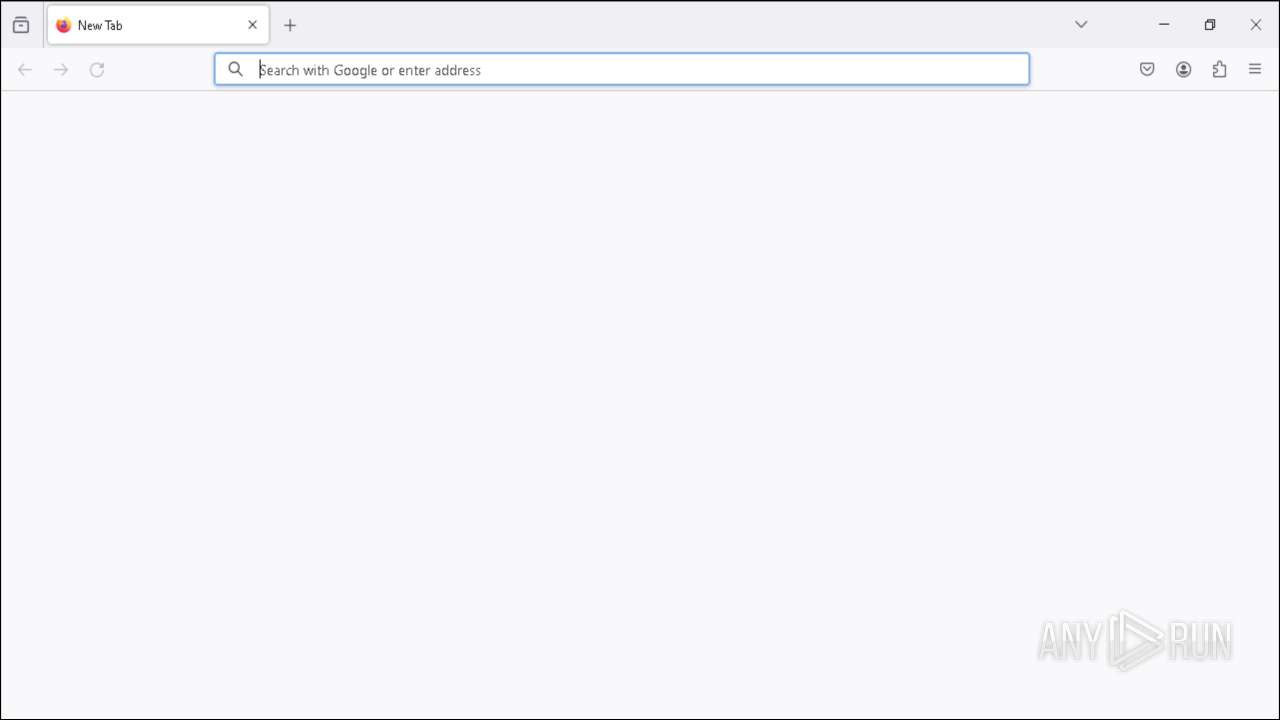Switch to the New Tab tab
Screen dimensions: 1280x720
(158, 25)
